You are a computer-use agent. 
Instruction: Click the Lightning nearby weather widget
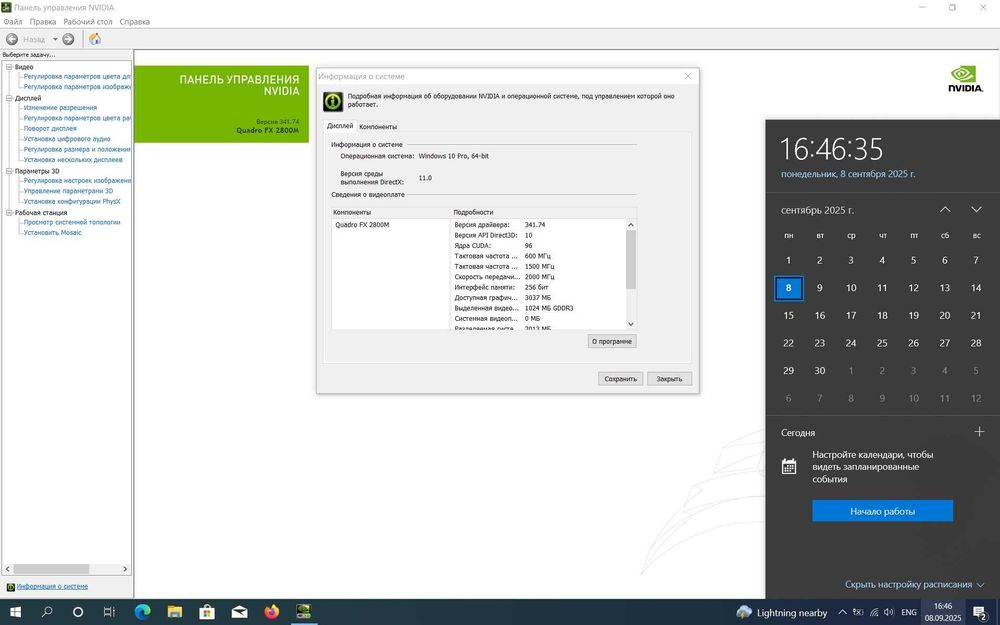781,612
